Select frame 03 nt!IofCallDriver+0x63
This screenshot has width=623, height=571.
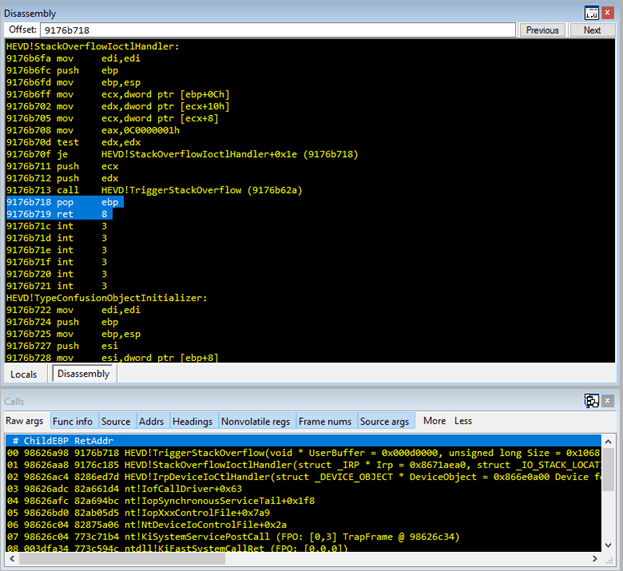coord(303,489)
